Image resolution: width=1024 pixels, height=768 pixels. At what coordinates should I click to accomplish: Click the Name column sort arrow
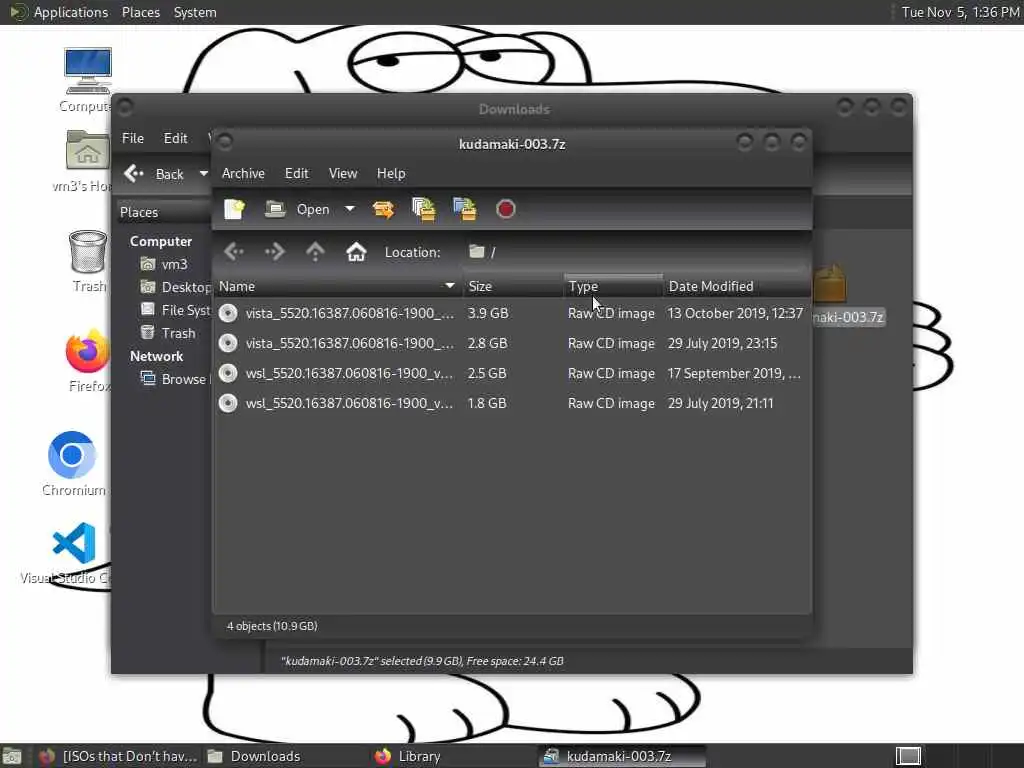(x=449, y=286)
